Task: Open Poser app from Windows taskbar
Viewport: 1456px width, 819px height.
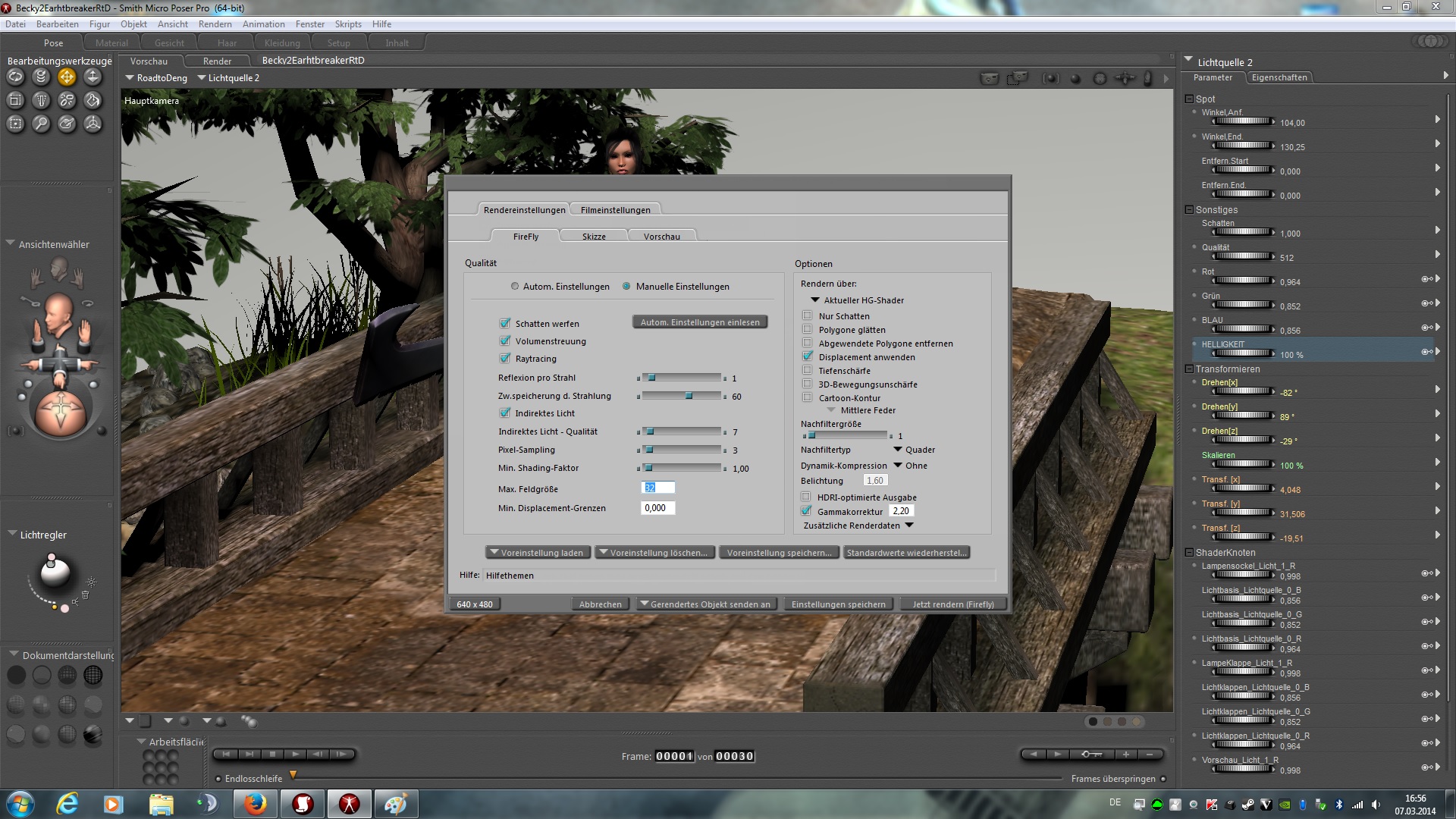Action: pyautogui.click(x=350, y=804)
